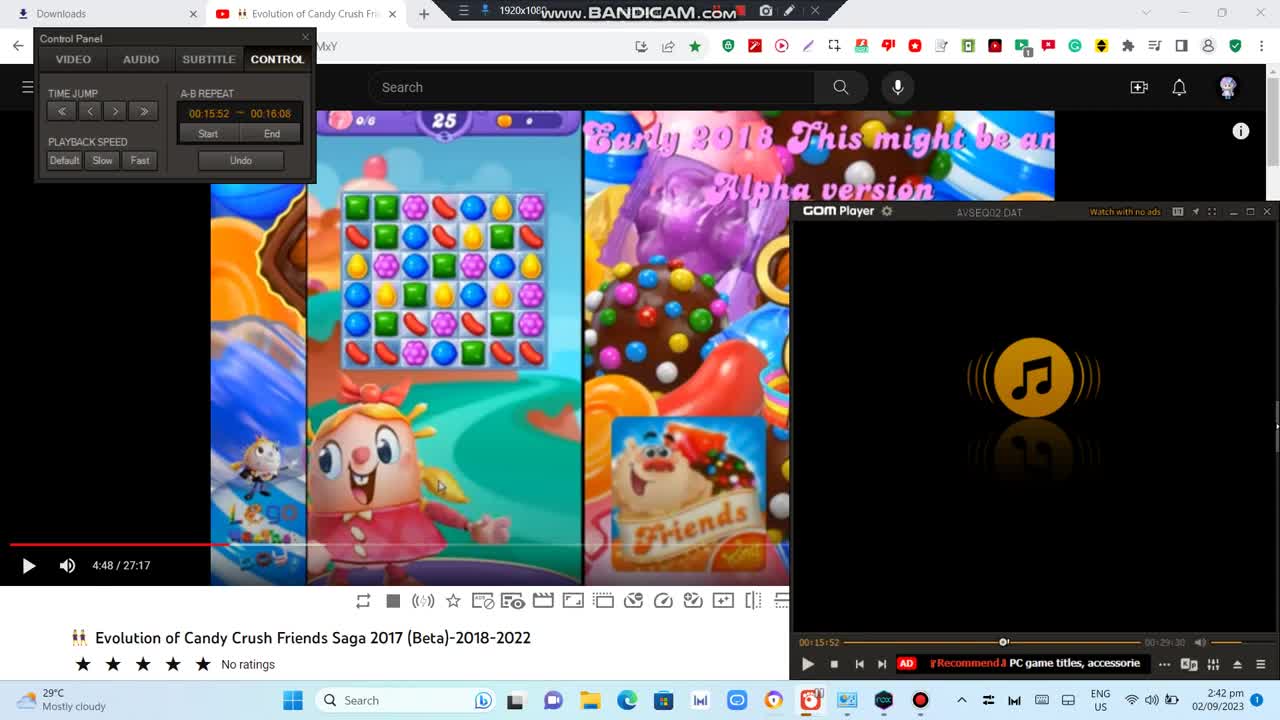This screenshot has width=1280, height=720.
Task: Show video info card icon
Action: [1241, 131]
